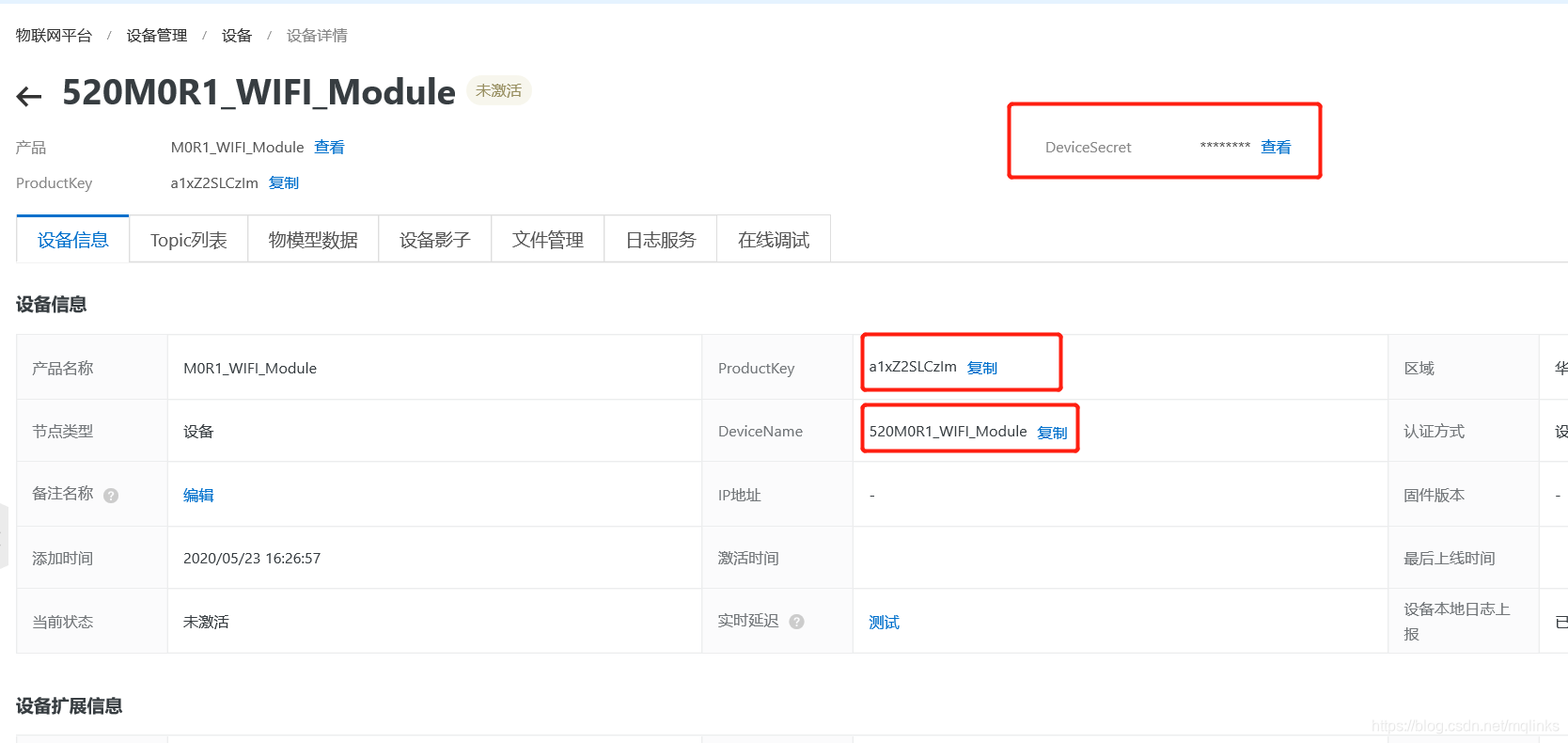Open the 日志服务 tab
This screenshot has height=743, width=1568.
tap(661, 240)
